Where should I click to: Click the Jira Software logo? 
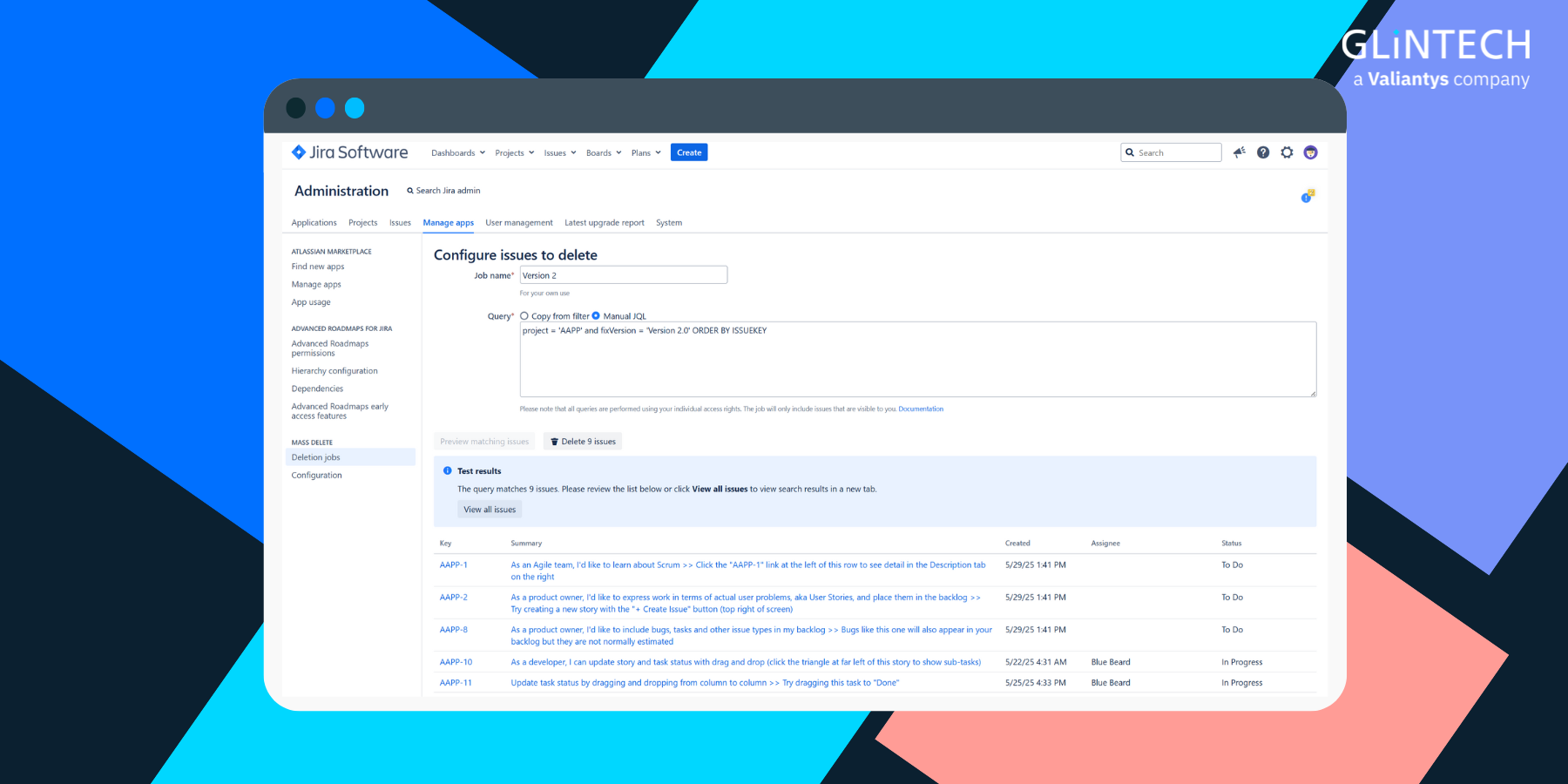coord(349,152)
